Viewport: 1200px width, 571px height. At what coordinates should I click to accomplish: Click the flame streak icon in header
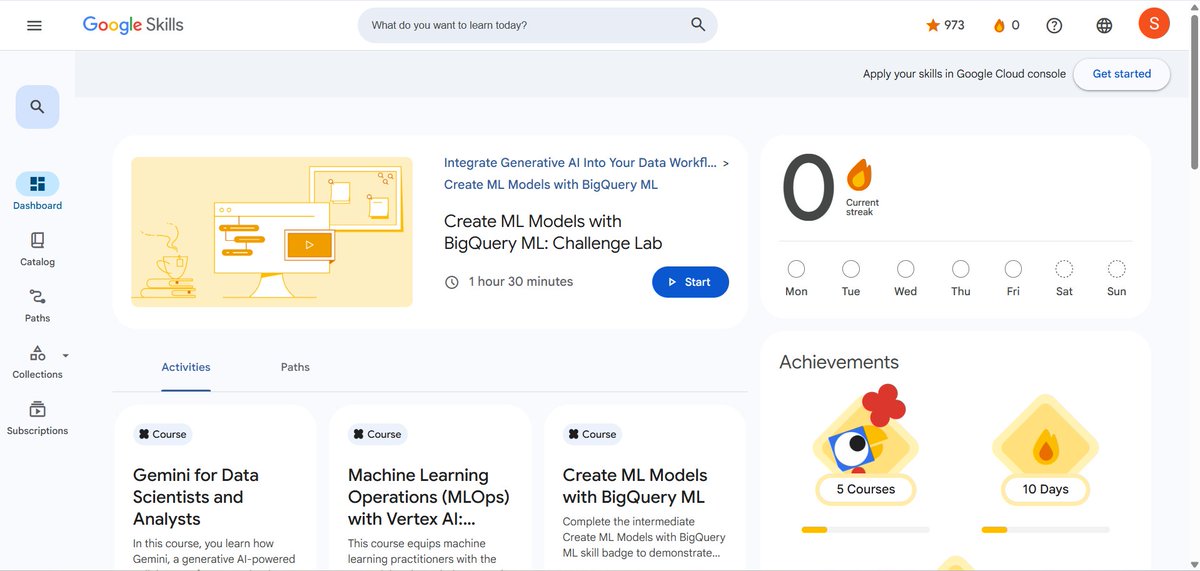click(x=999, y=25)
